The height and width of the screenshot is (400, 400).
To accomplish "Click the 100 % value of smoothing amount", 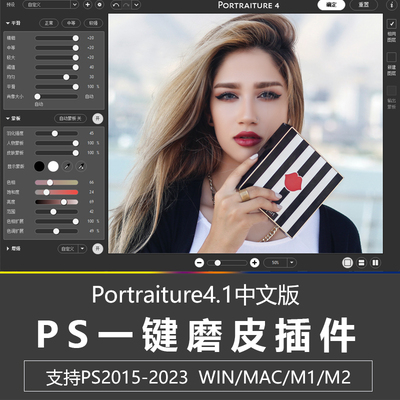I will coord(93,87).
